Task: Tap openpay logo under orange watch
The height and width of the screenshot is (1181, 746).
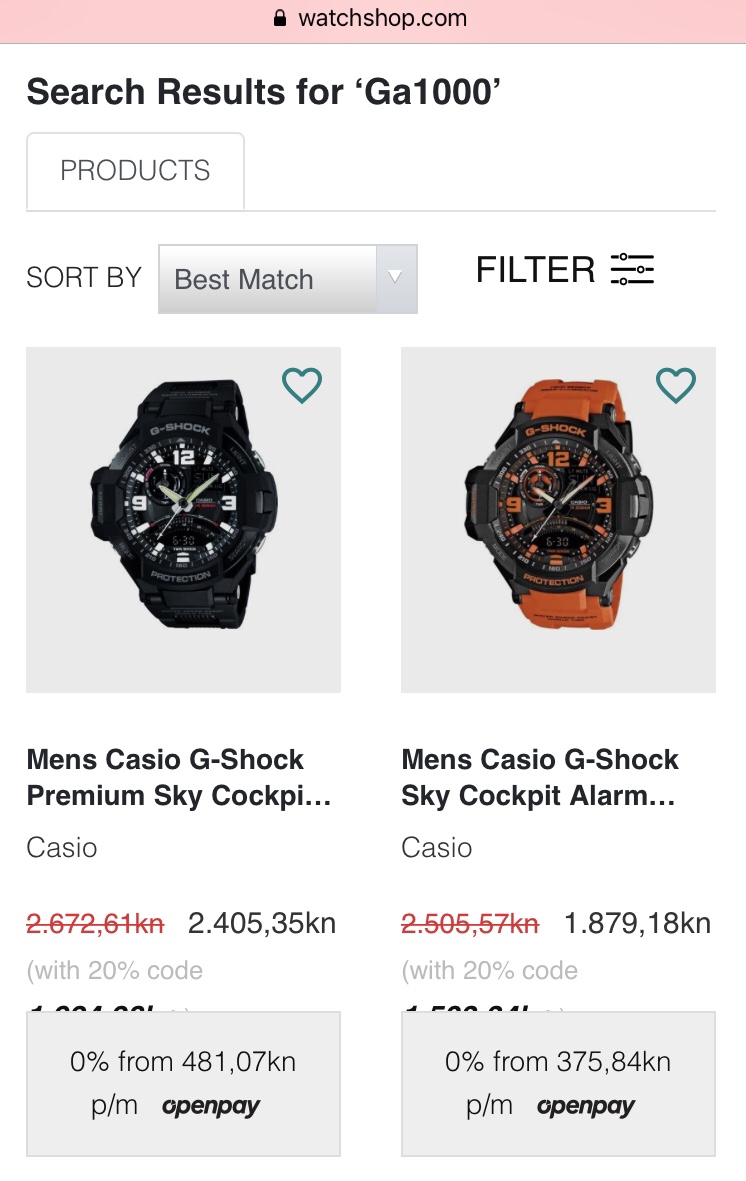Action: point(586,1106)
